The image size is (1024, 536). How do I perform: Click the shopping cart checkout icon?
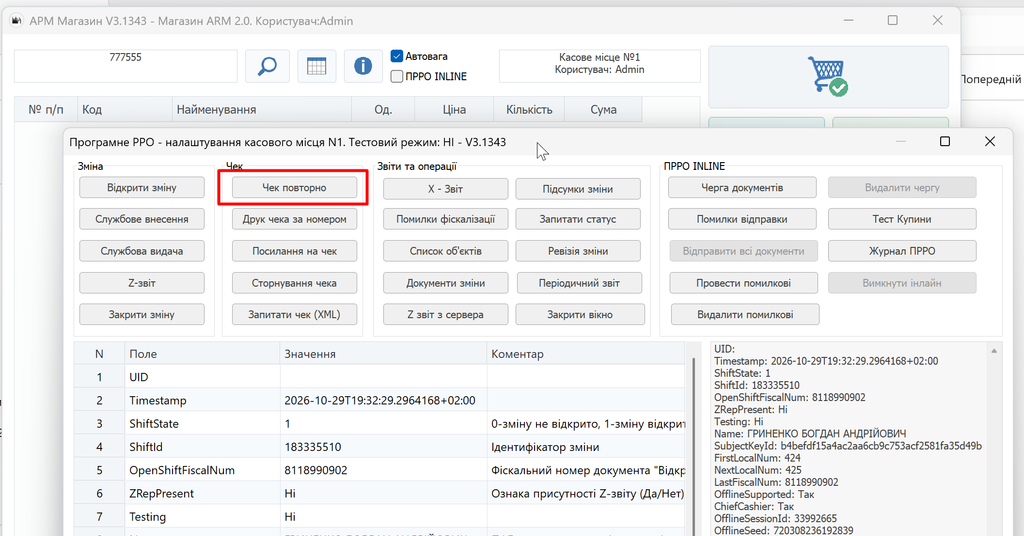coord(827,76)
